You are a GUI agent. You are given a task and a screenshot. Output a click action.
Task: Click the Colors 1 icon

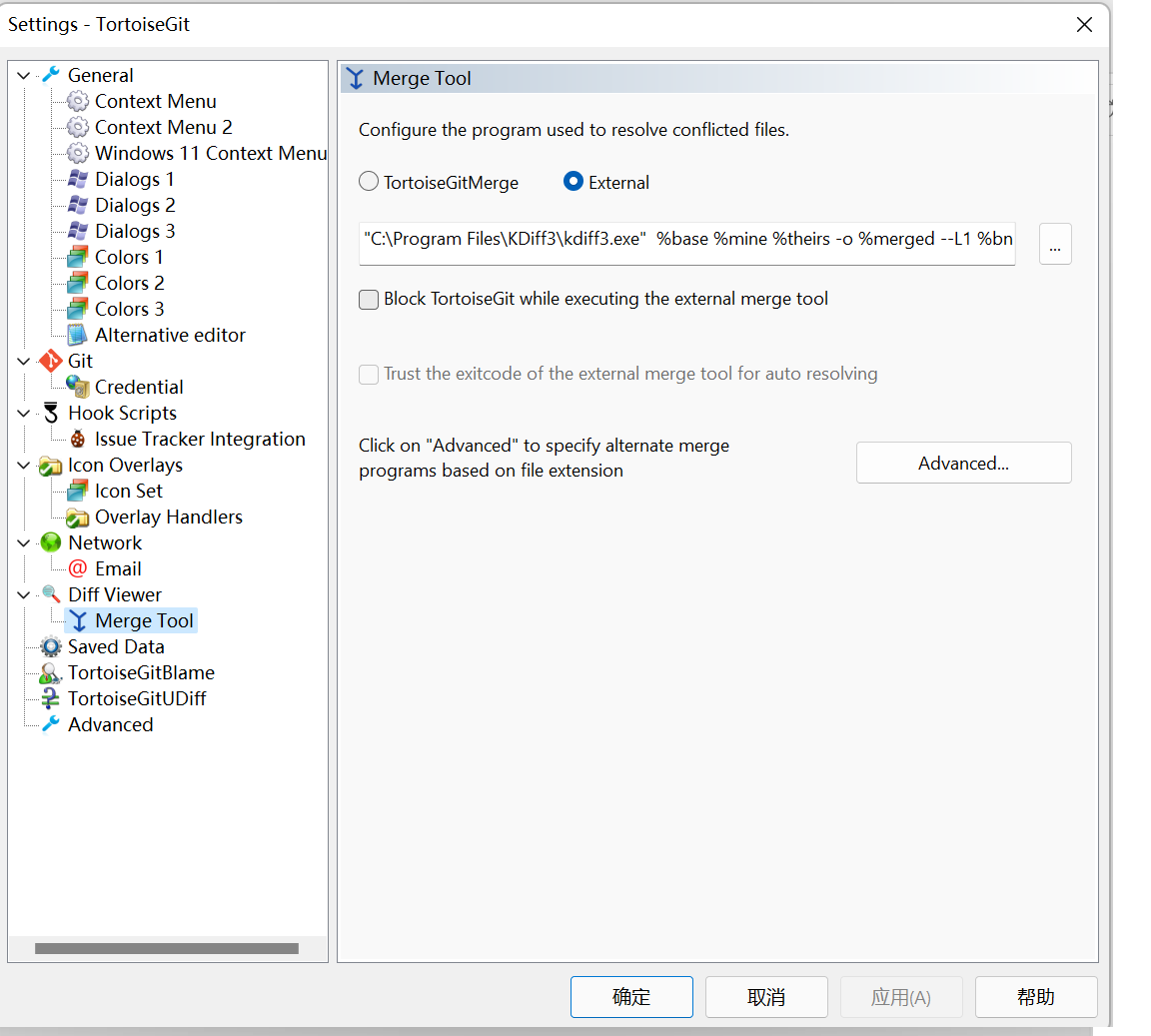coord(78,257)
